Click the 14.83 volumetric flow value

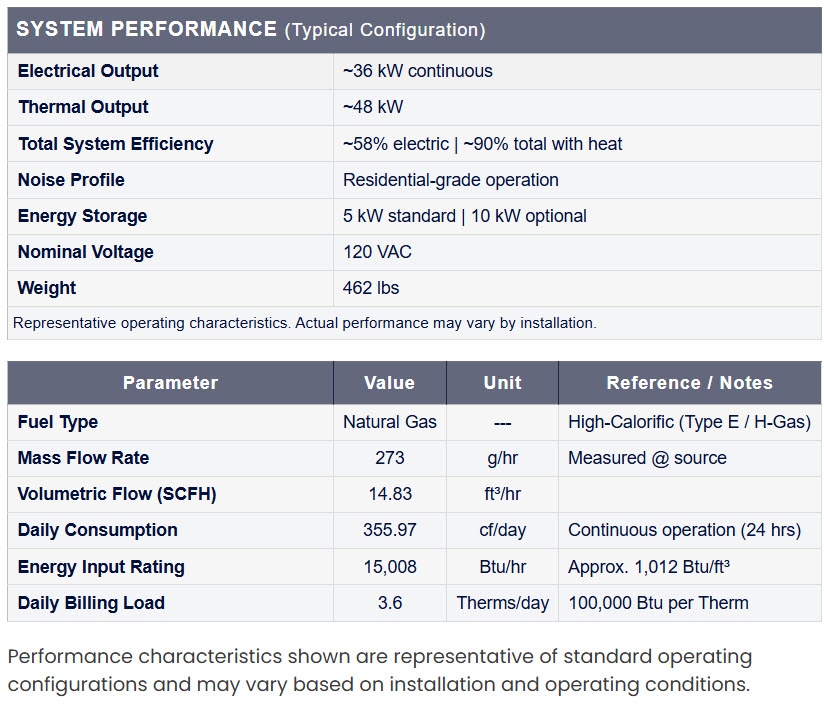pos(390,494)
